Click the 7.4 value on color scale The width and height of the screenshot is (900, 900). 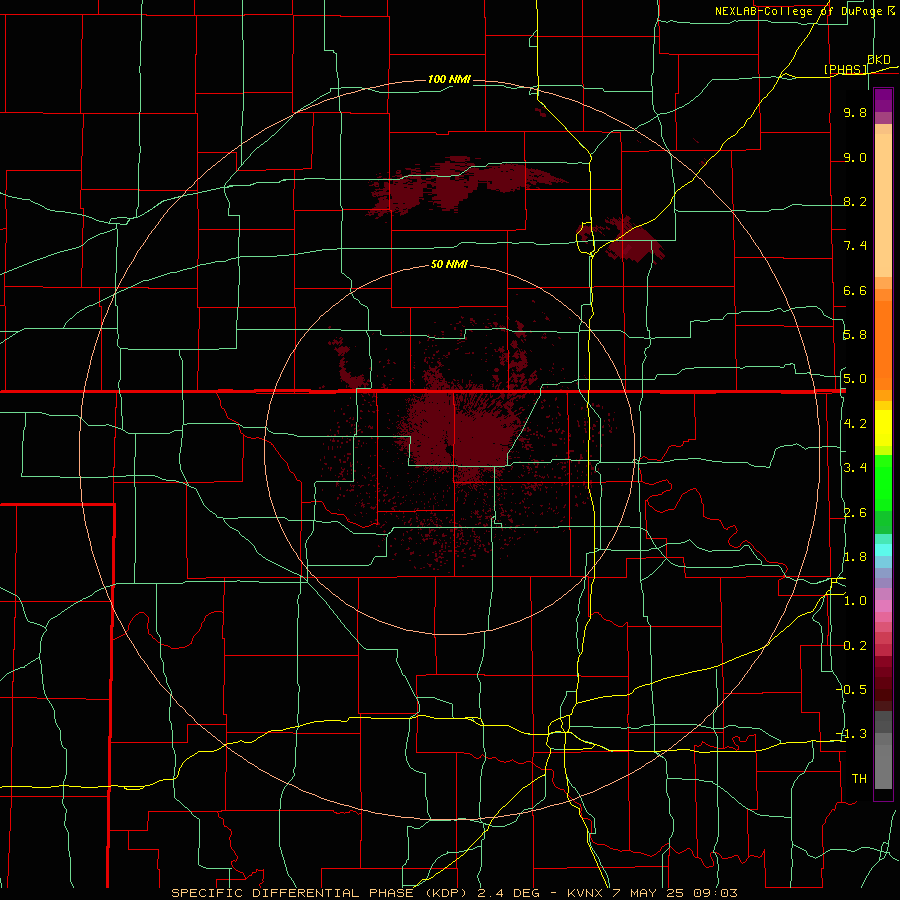tap(855, 246)
